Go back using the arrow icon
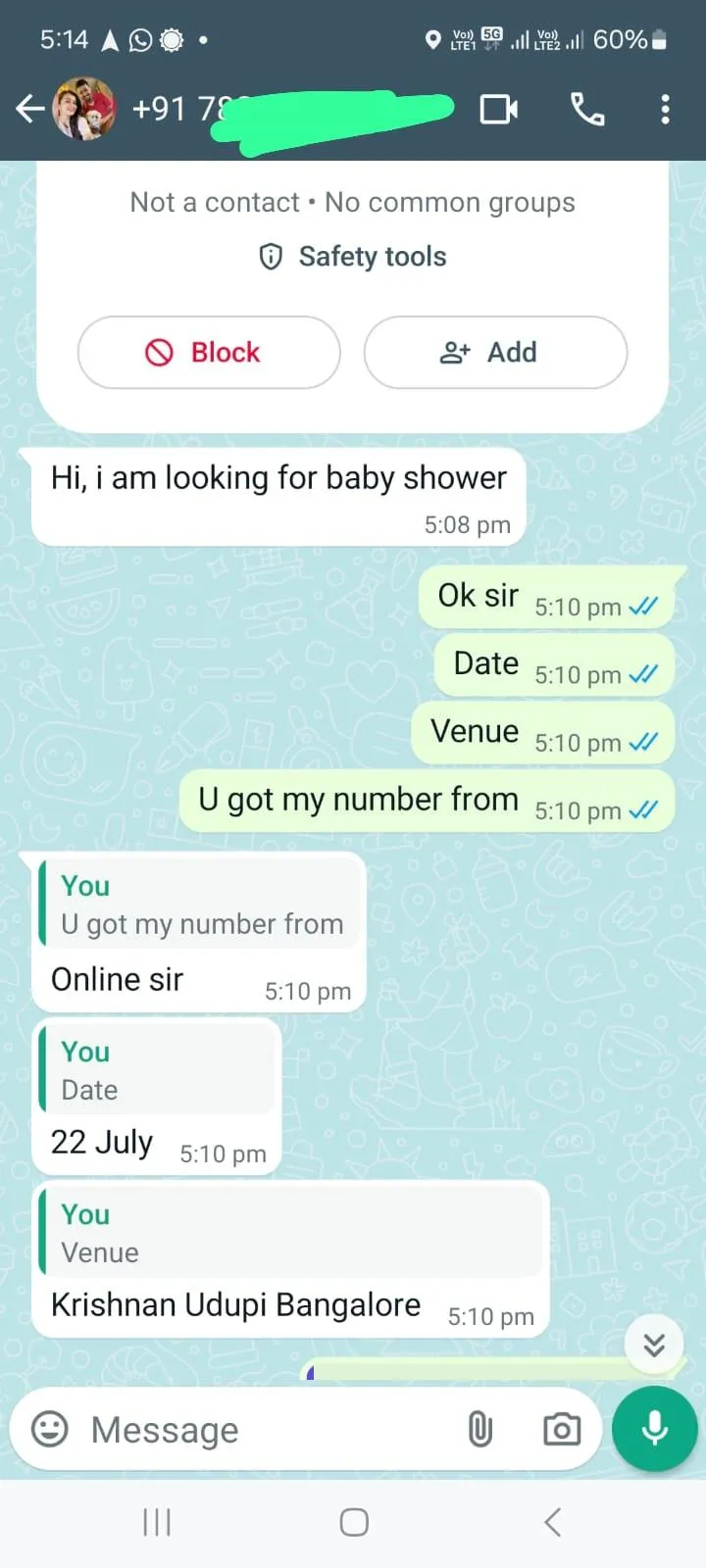The image size is (706, 1568). click(x=30, y=109)
